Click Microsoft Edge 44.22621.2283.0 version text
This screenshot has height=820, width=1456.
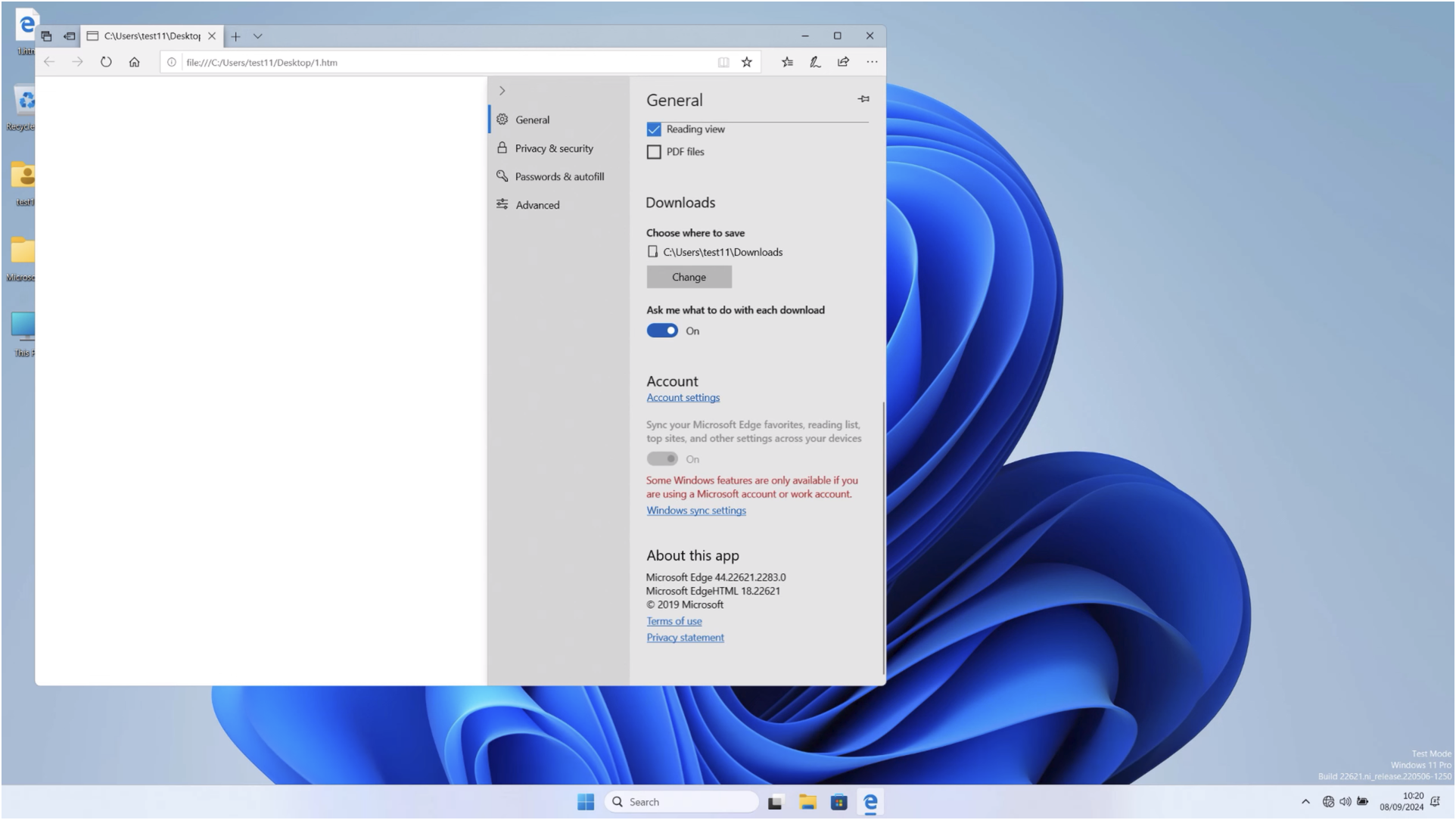coord(716,577)
